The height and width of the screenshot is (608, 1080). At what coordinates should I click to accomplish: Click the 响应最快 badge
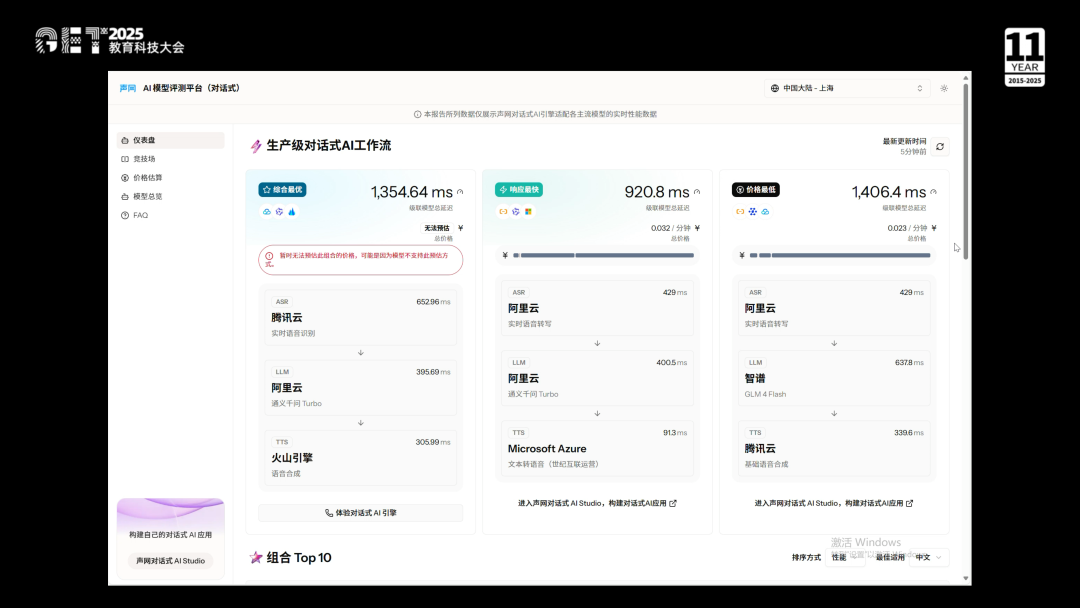(x=519, y=189)
